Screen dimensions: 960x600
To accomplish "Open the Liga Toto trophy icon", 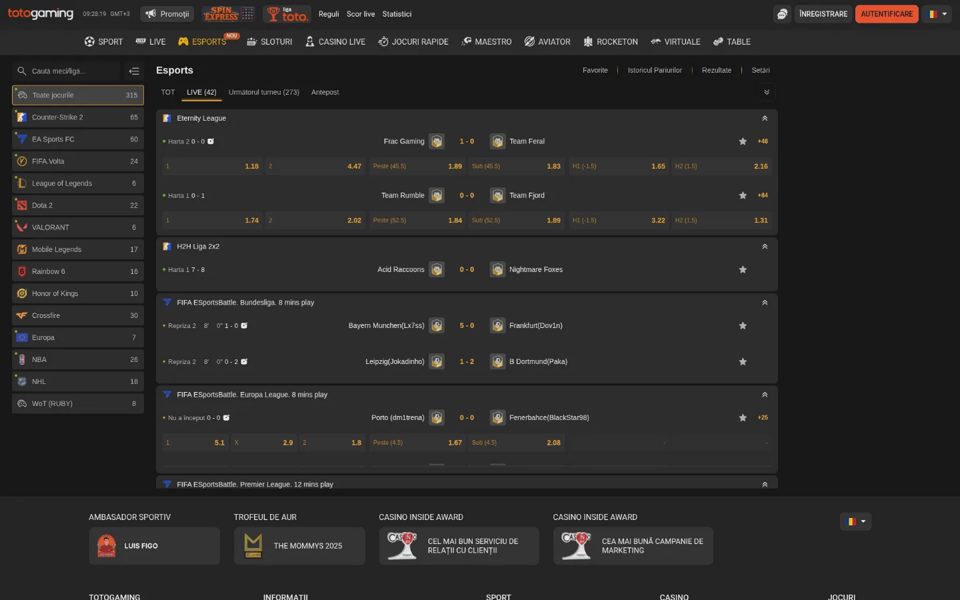I will pos(287,13).
